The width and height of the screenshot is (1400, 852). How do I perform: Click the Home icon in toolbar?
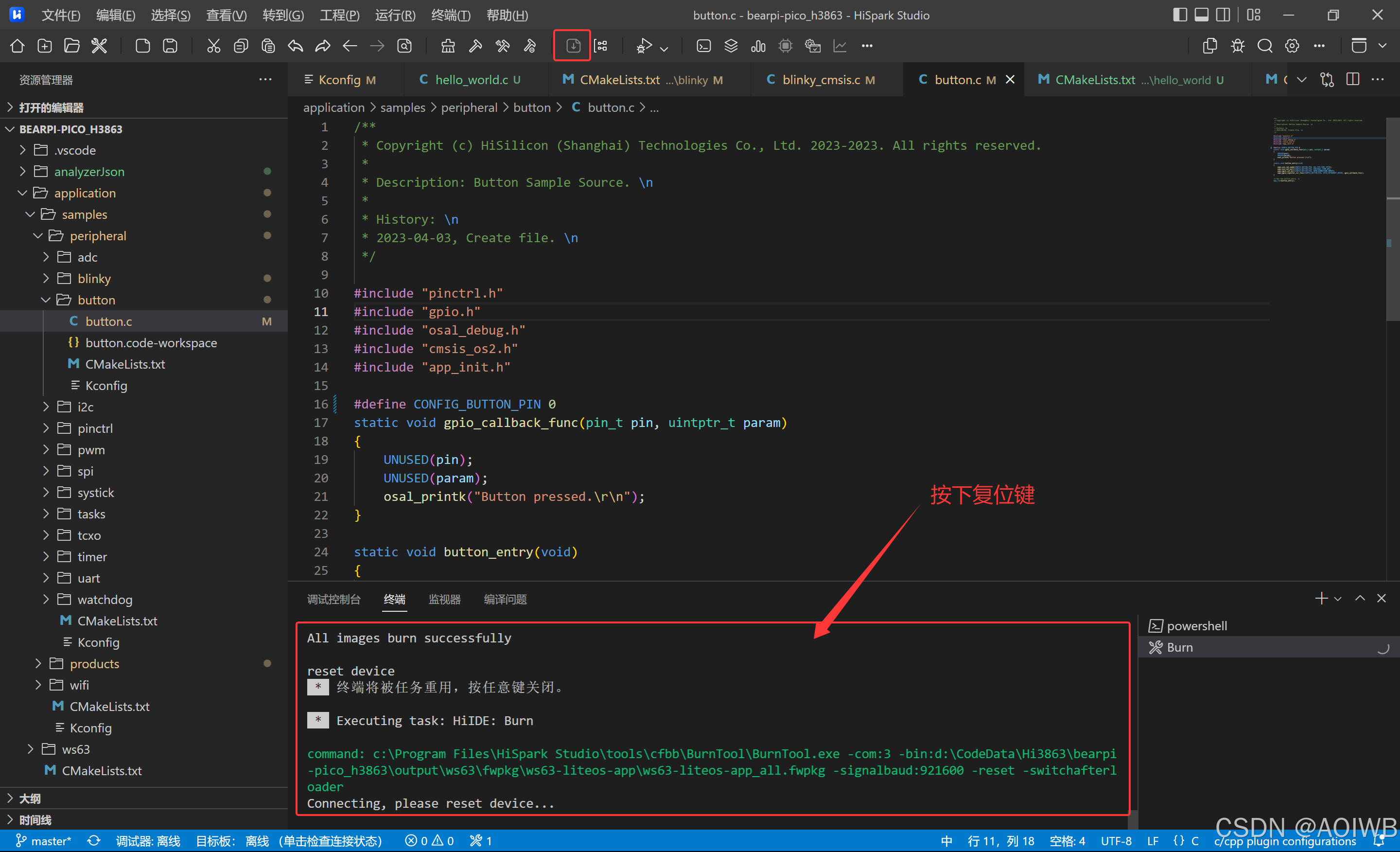click(17, 46)
